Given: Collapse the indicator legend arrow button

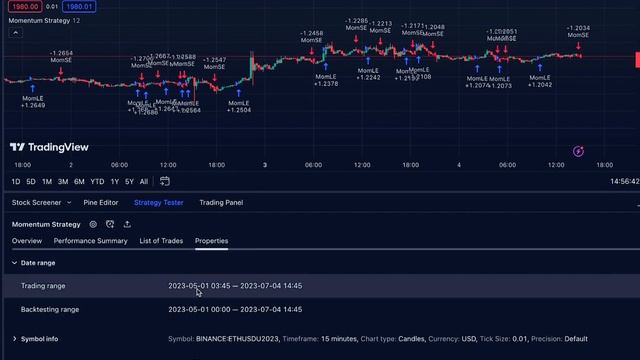Looking at the screenshot, I should (16, 33).
